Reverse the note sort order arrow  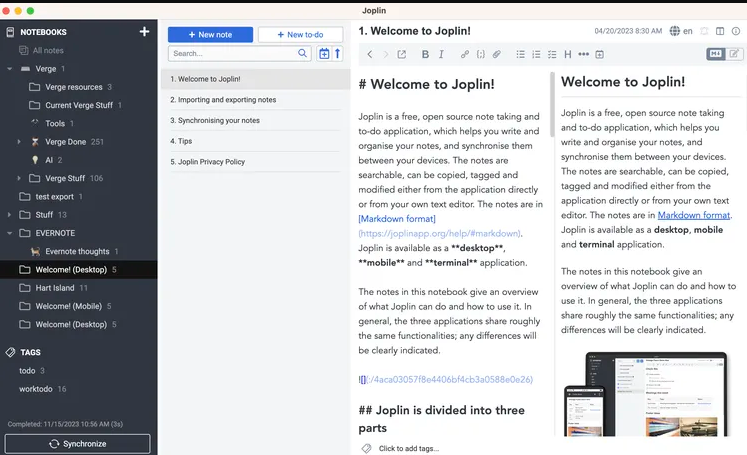click(337, 53)
